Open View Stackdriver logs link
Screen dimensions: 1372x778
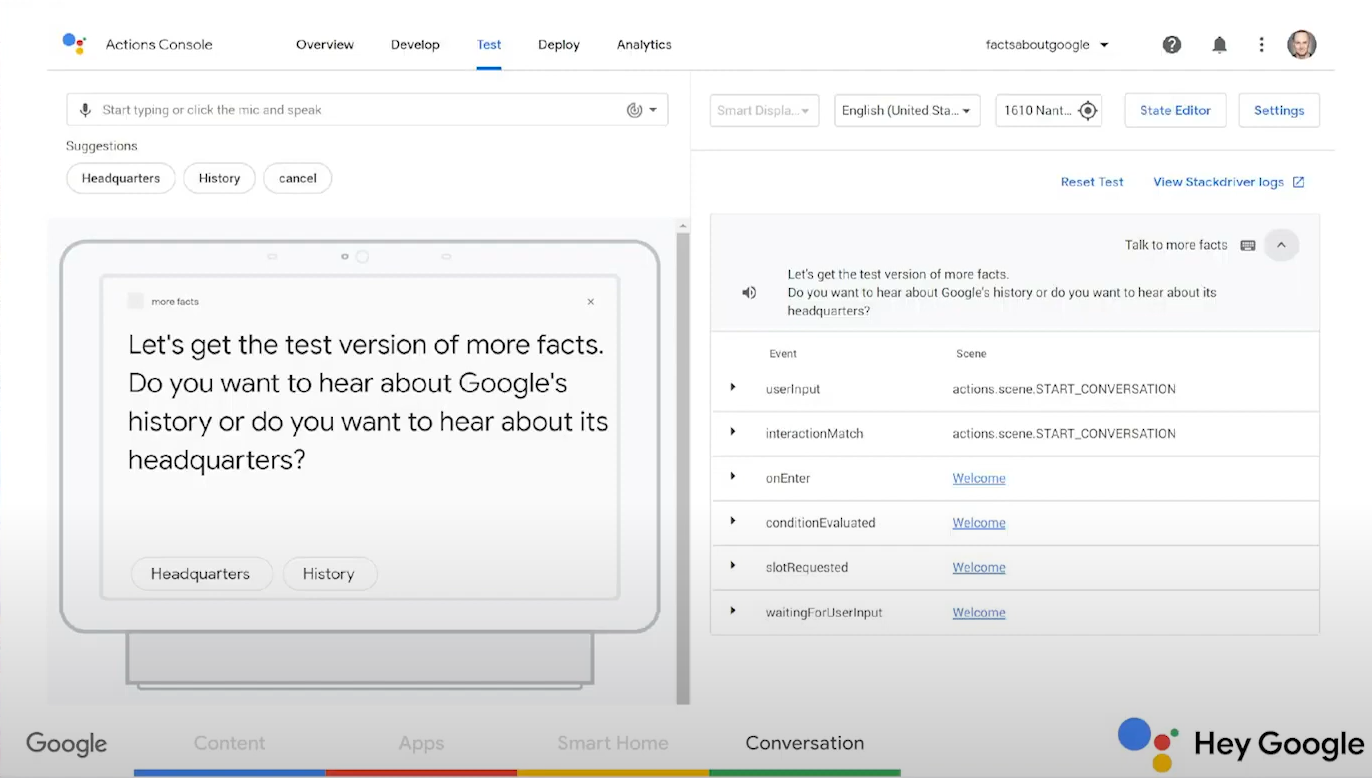tap(1219, 182)
